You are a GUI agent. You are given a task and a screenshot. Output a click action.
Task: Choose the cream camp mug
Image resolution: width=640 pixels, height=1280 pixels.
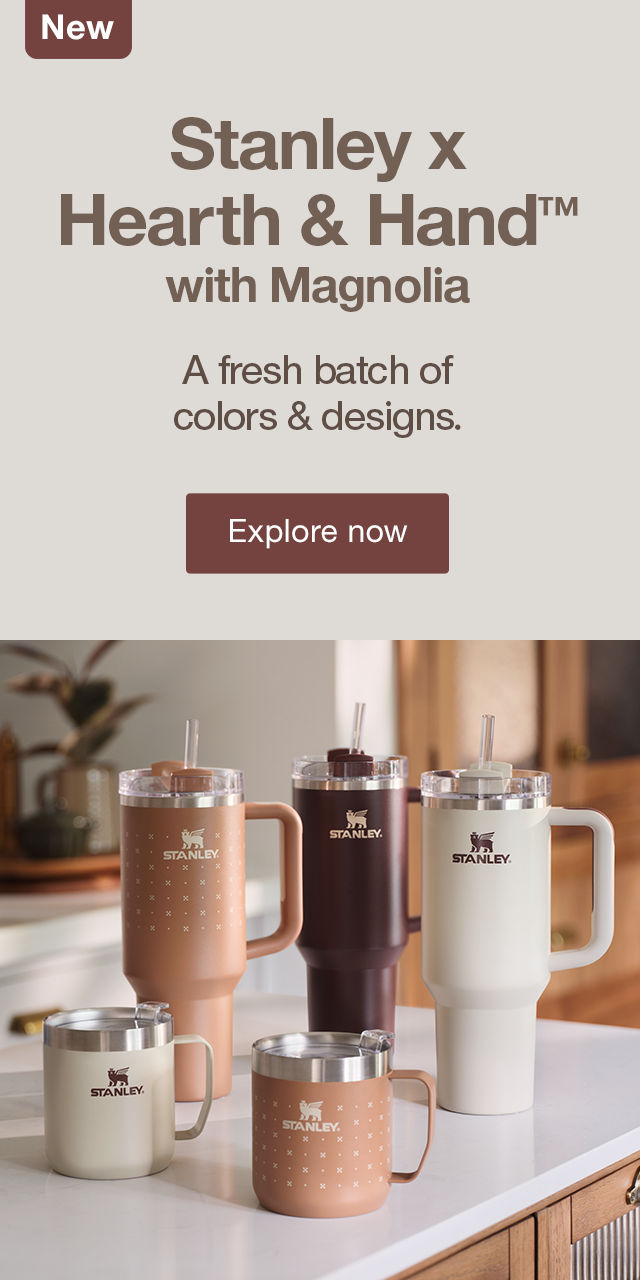coord(120,1092)
